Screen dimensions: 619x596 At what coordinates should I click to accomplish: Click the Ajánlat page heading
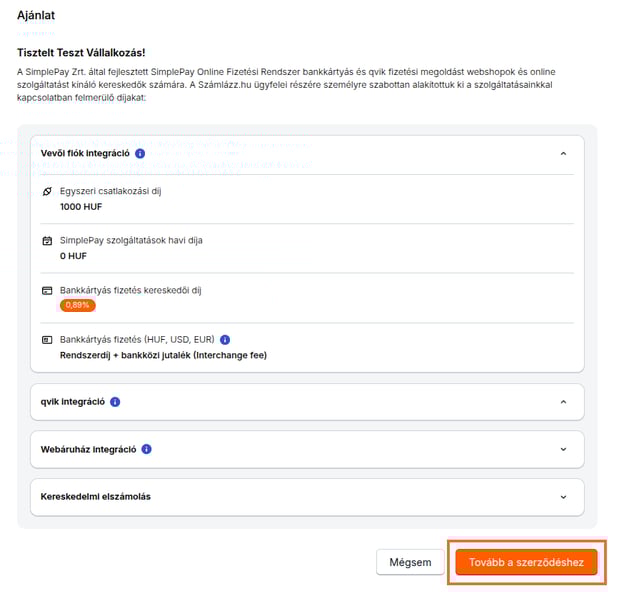tap(35, 14)
